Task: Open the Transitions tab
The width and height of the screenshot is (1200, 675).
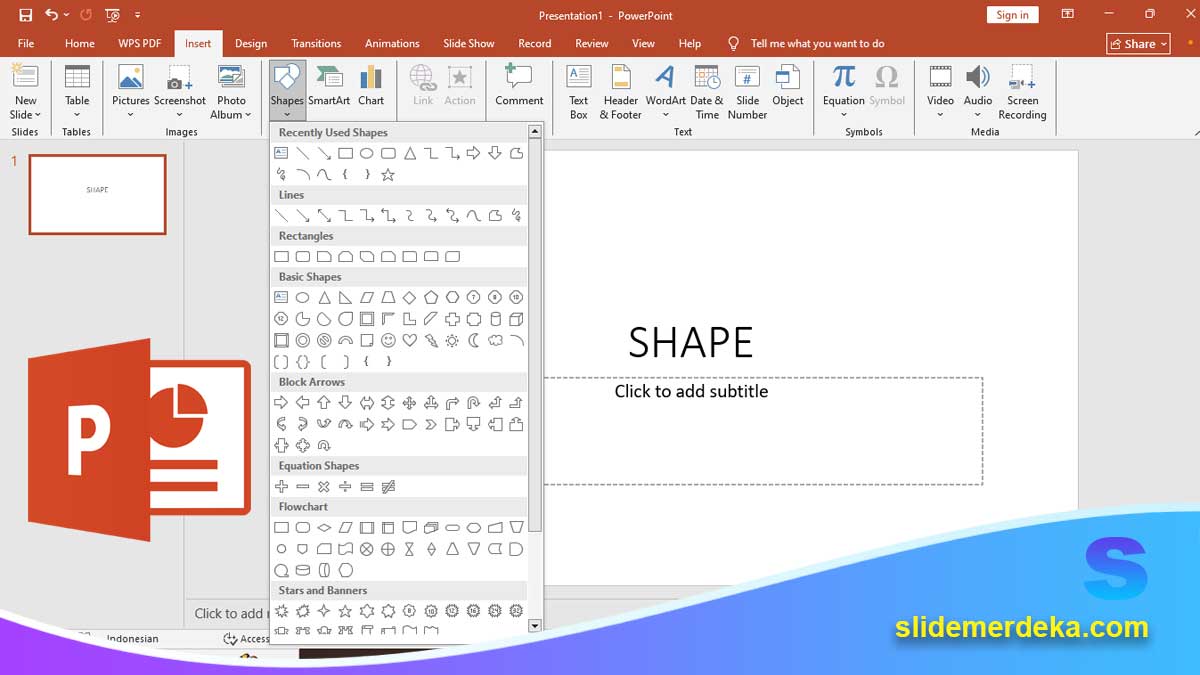Action: click(316, 44)
